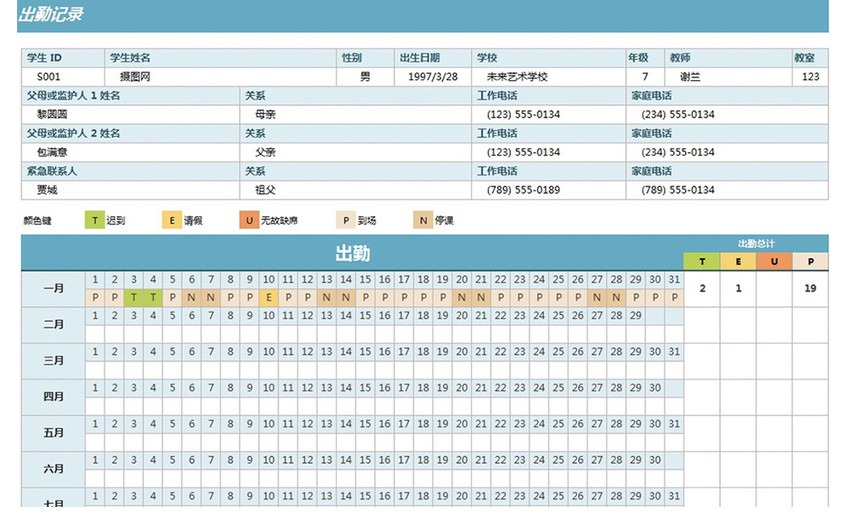Click the 学生 ID column header
Screen dimensions: 850x524
[x=63, y=58]
